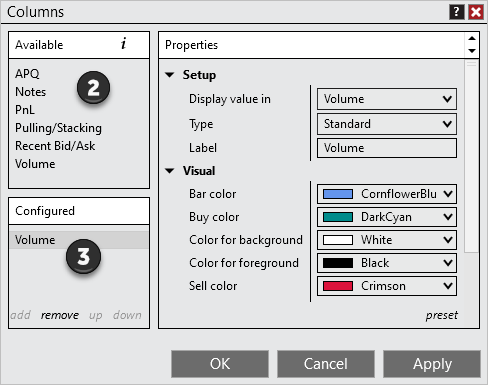Image resolution: width=488 pixels, height=385 pixels.
Task: Click the OK button
Action: [220, 364]
